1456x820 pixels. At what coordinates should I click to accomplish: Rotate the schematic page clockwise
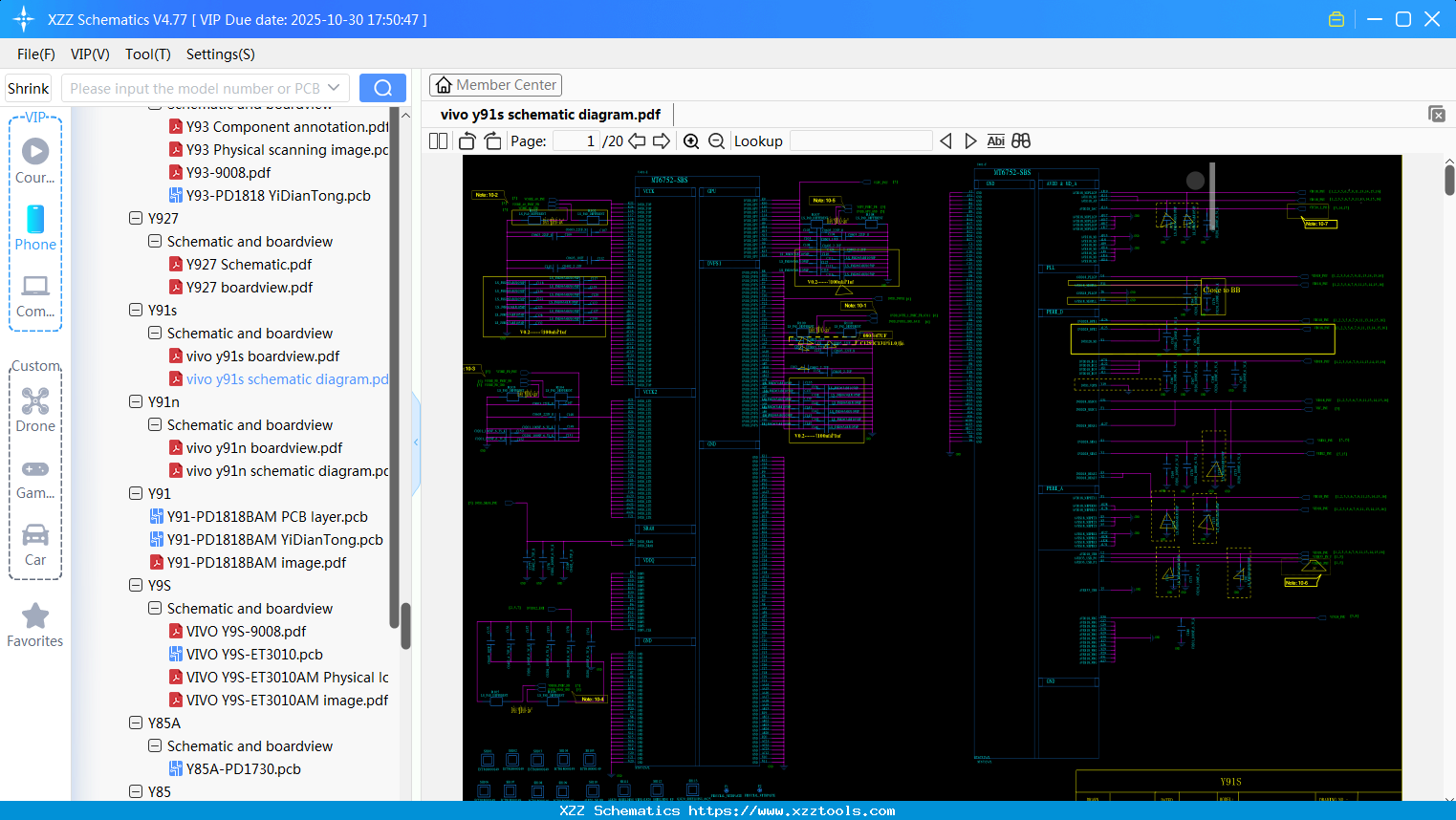pos(491,140)
